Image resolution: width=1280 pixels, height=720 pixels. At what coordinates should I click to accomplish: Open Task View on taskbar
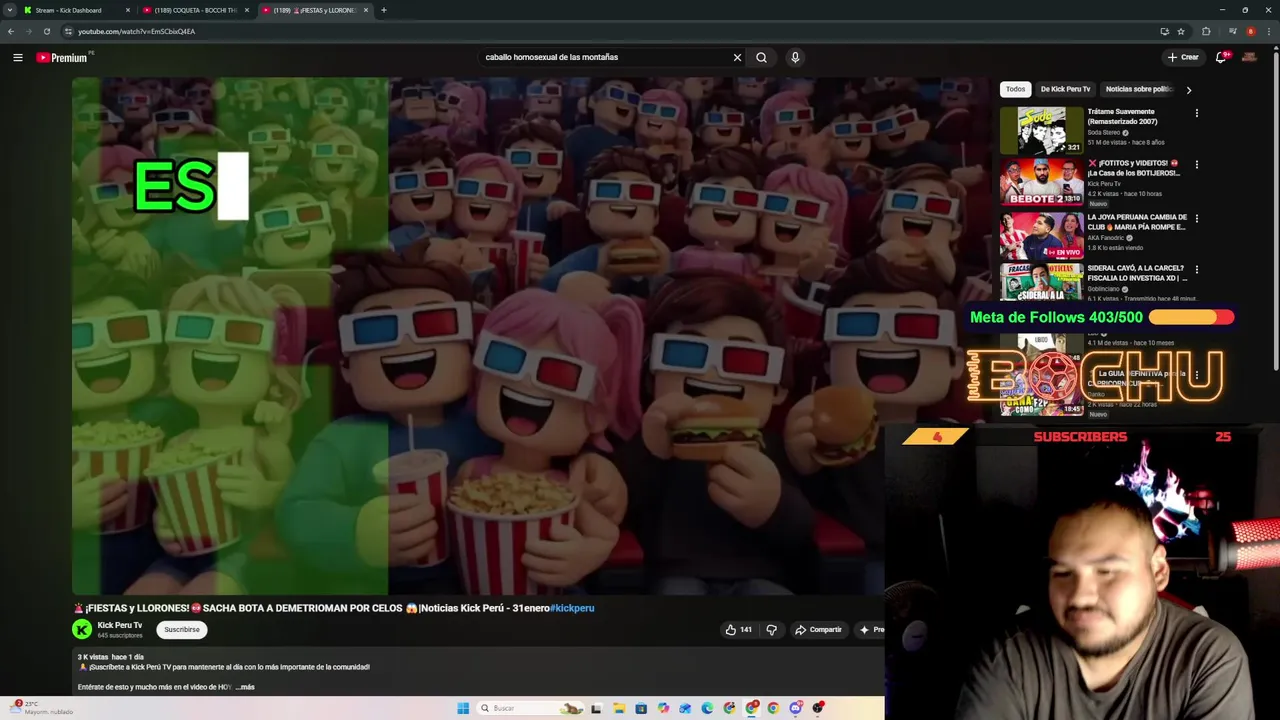coord(597,708)
